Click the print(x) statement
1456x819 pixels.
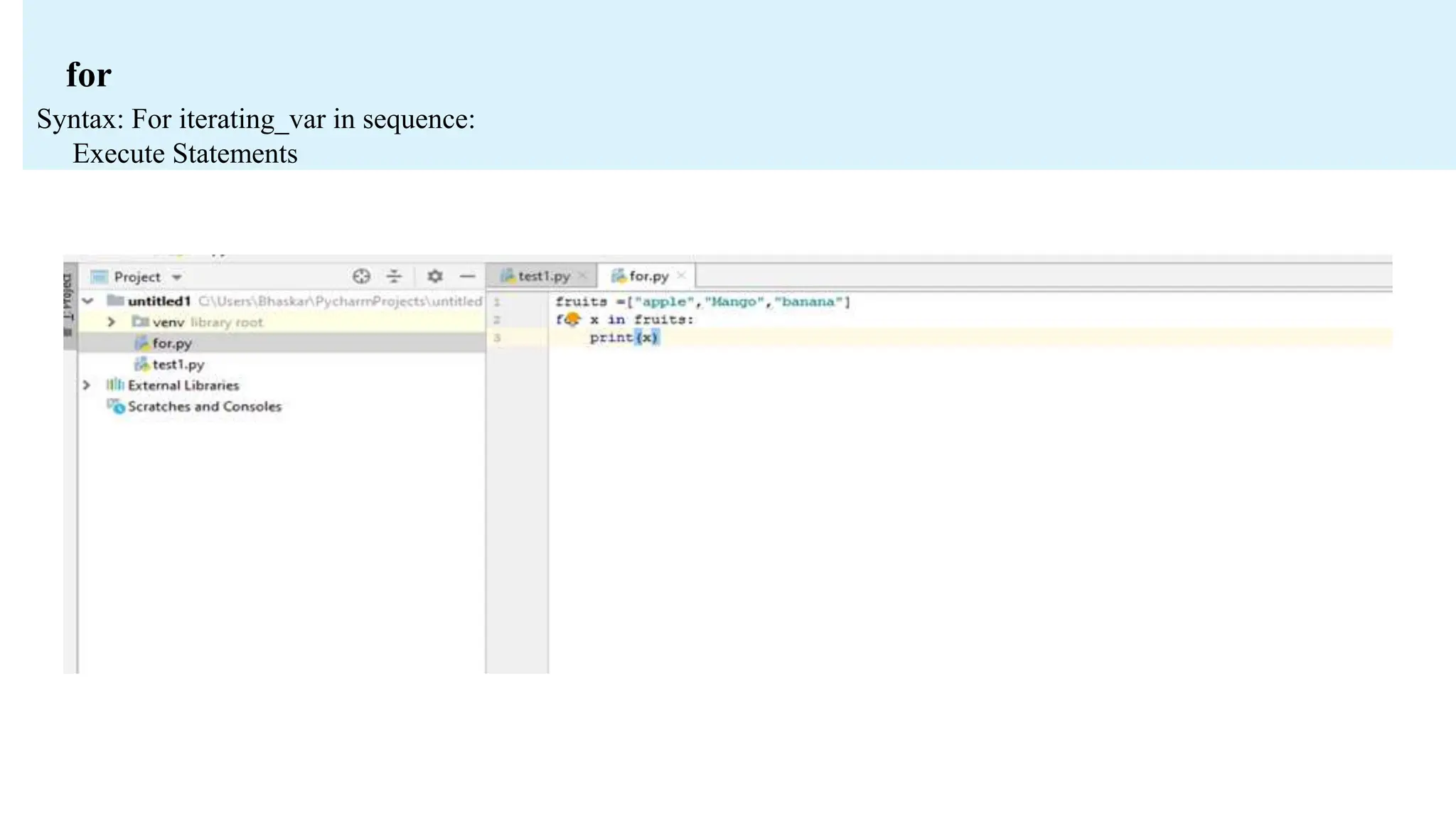(624, 338)
